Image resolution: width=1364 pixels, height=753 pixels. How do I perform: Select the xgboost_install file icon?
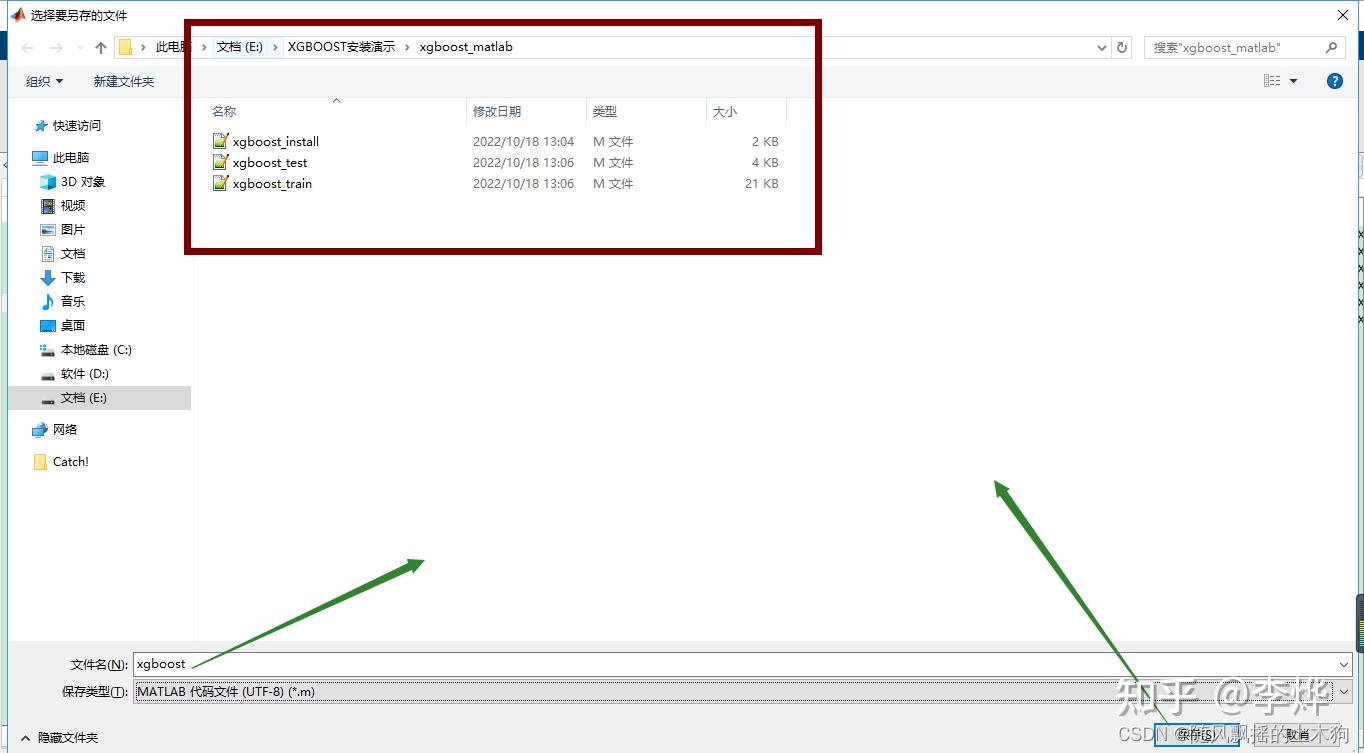220,141
